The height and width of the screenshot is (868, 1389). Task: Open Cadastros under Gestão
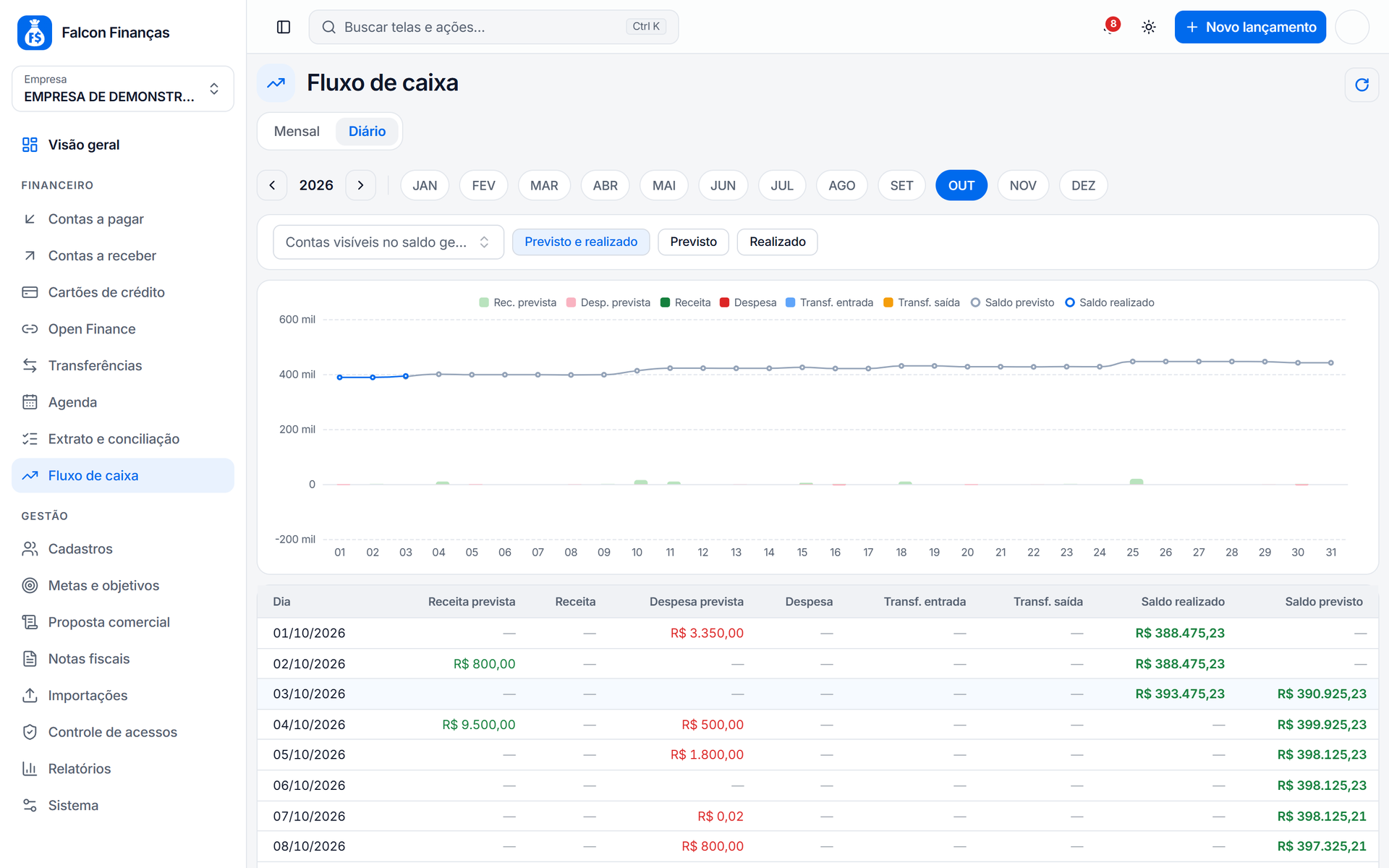point(123,549)
